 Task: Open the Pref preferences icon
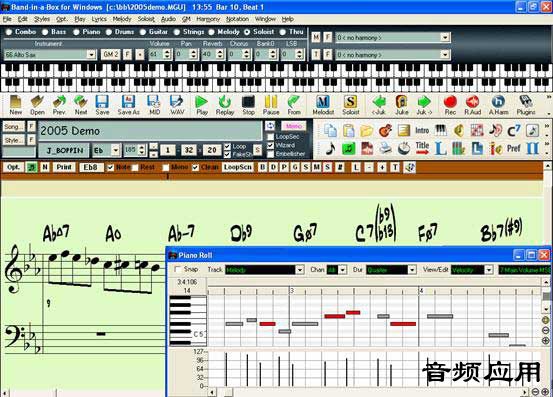pyautogui.click(x=514, y=148)
